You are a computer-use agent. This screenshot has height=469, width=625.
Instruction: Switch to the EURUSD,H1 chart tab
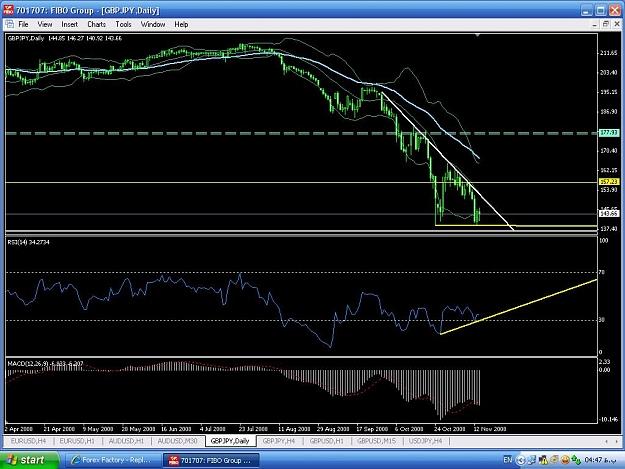click(x=77, y=441)
